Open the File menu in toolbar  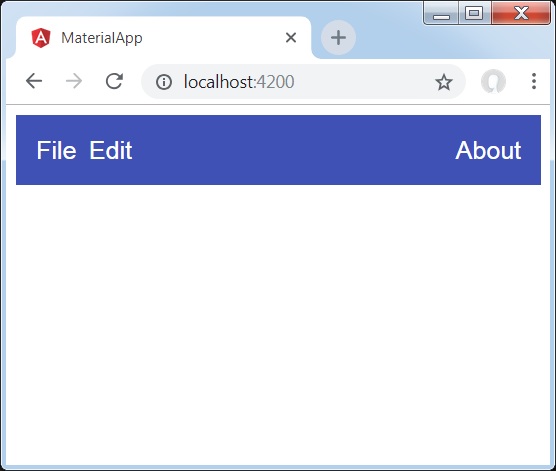[x=56, y=150]
